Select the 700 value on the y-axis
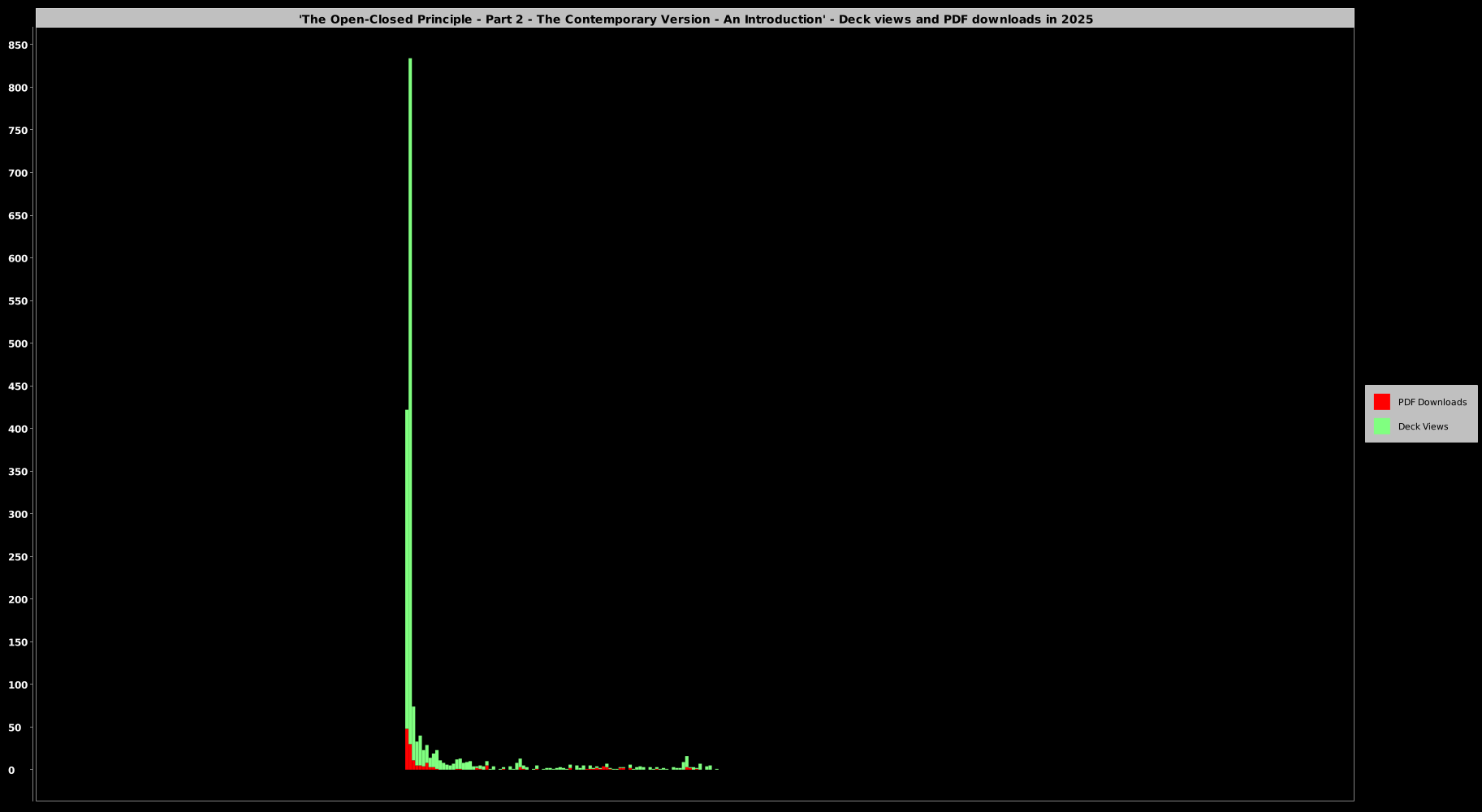 coord(18,173)
